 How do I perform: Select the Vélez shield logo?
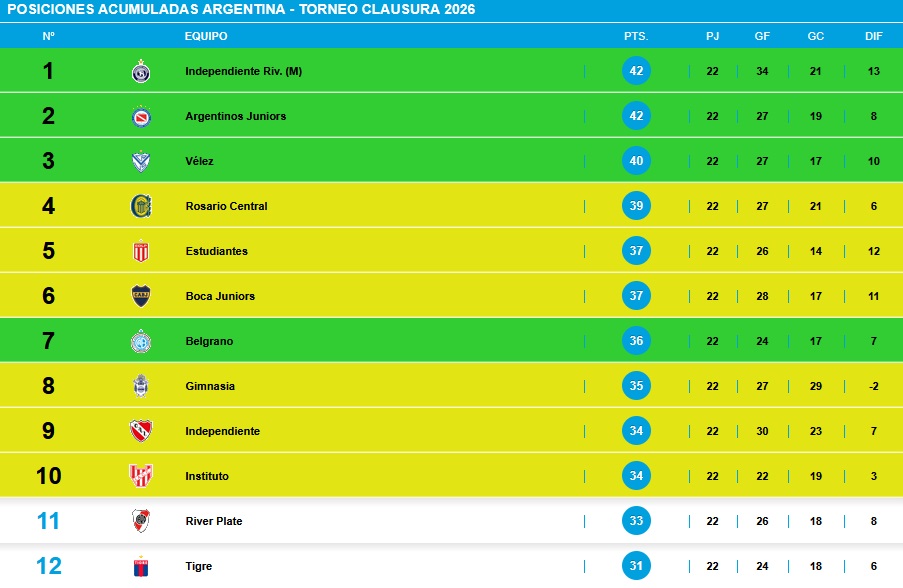[141, 161]
